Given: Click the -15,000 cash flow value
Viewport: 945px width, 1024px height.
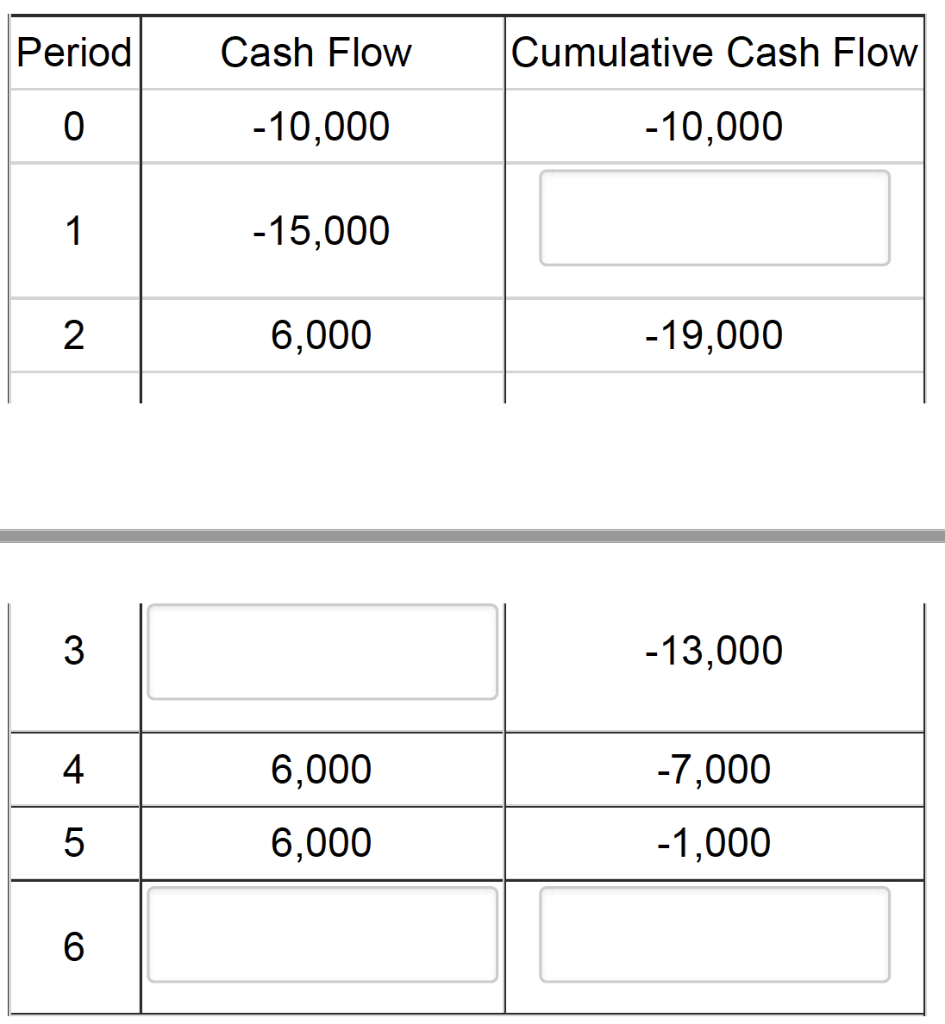Looking at the screenshot, I should tap(321, 231).
